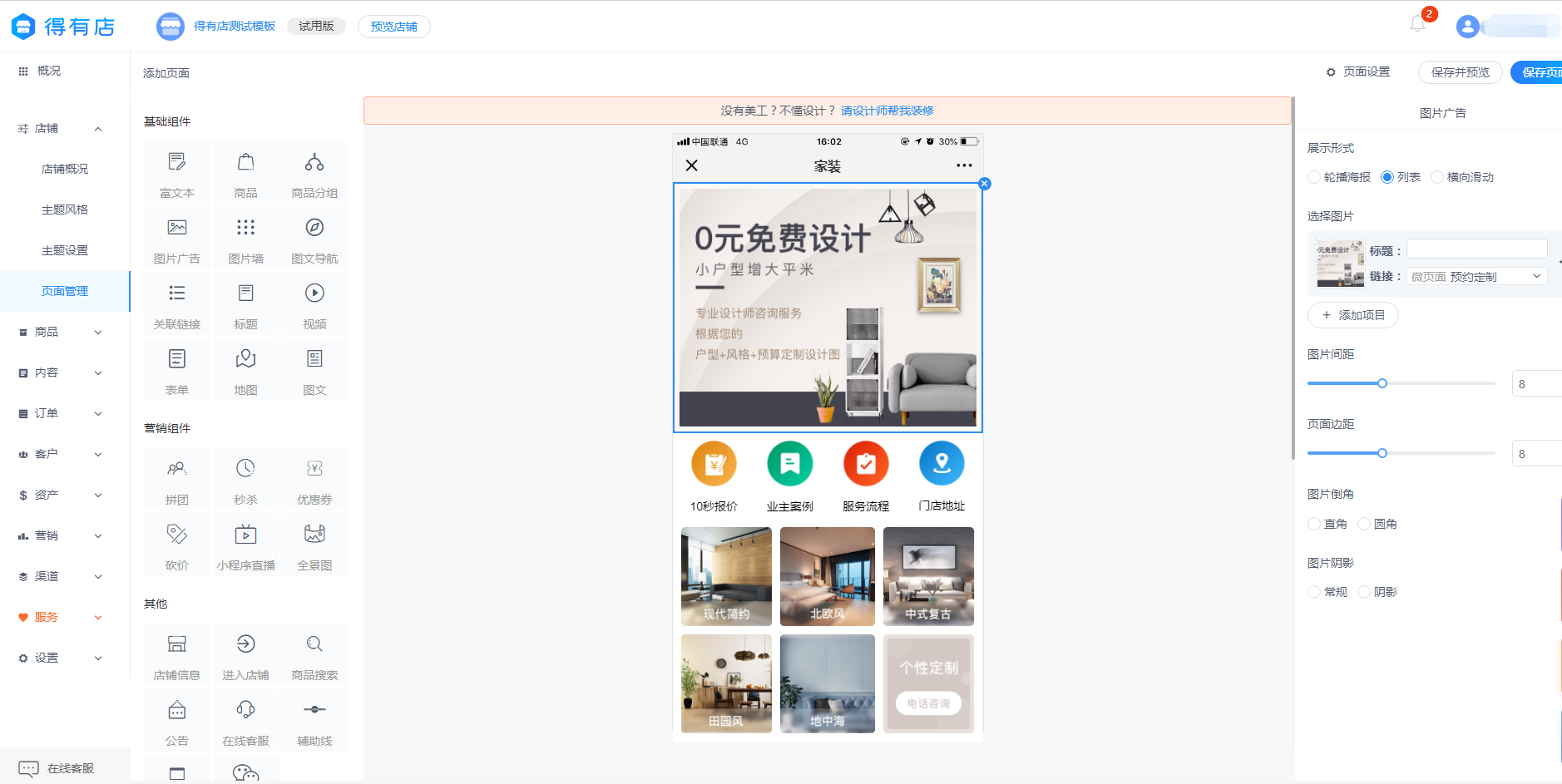Click the 10秒报价 icon in preview

click(x=714, y=464)
